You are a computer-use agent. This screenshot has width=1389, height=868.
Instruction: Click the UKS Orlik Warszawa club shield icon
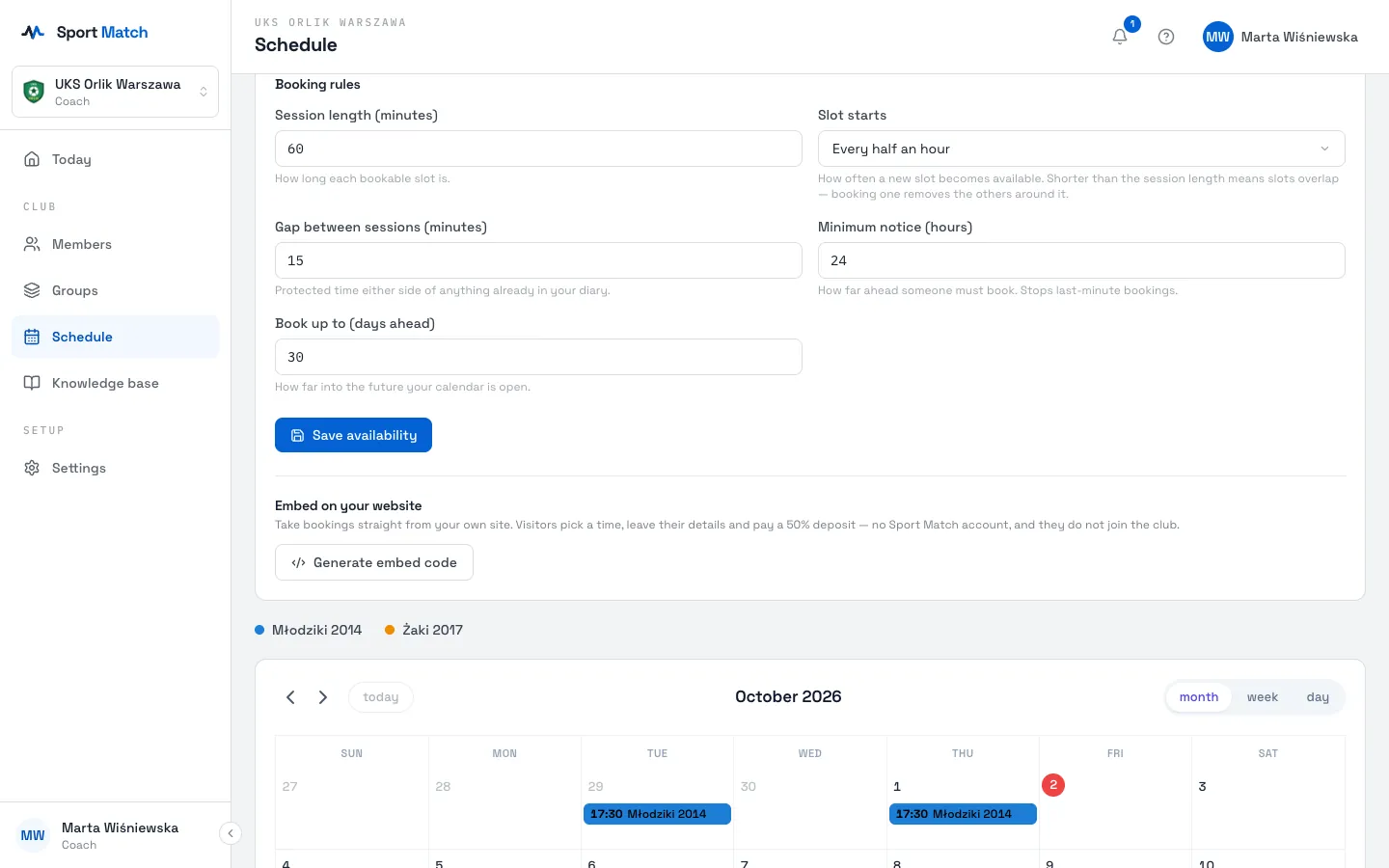(x=34, y=92)
